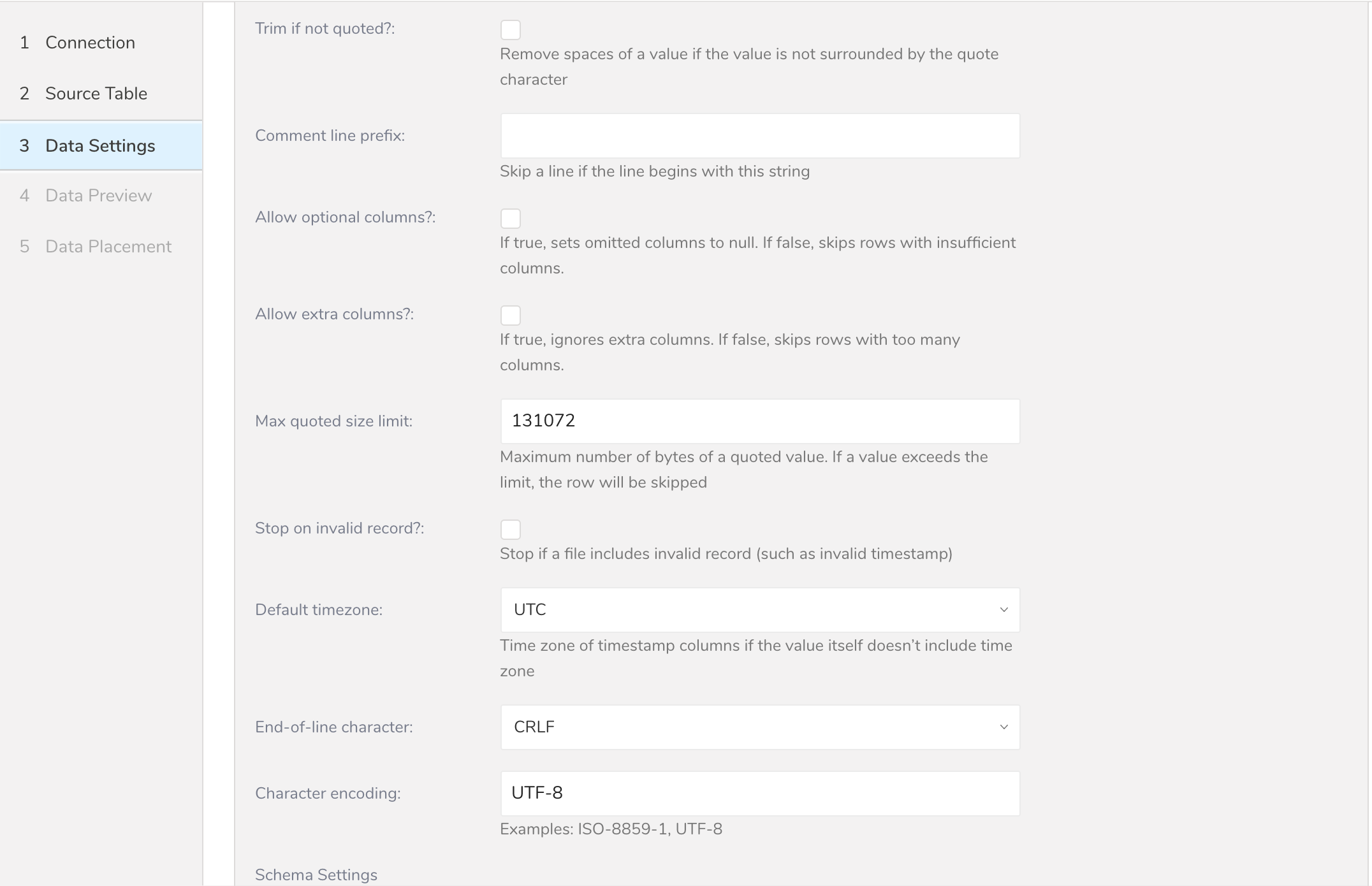
Task: Open the Default timezone dropdown
Action: (x=759, y=610)
